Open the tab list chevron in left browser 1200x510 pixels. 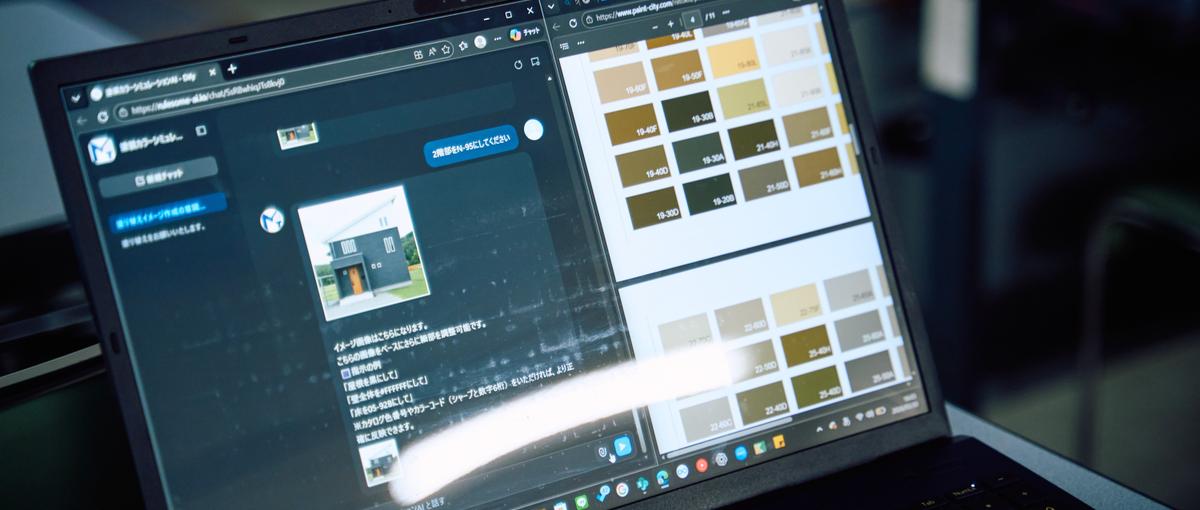point(76,96)
